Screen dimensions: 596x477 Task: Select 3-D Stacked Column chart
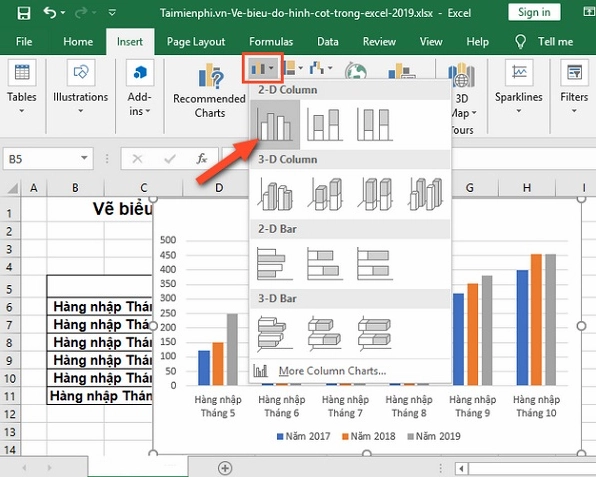(325, 194)
